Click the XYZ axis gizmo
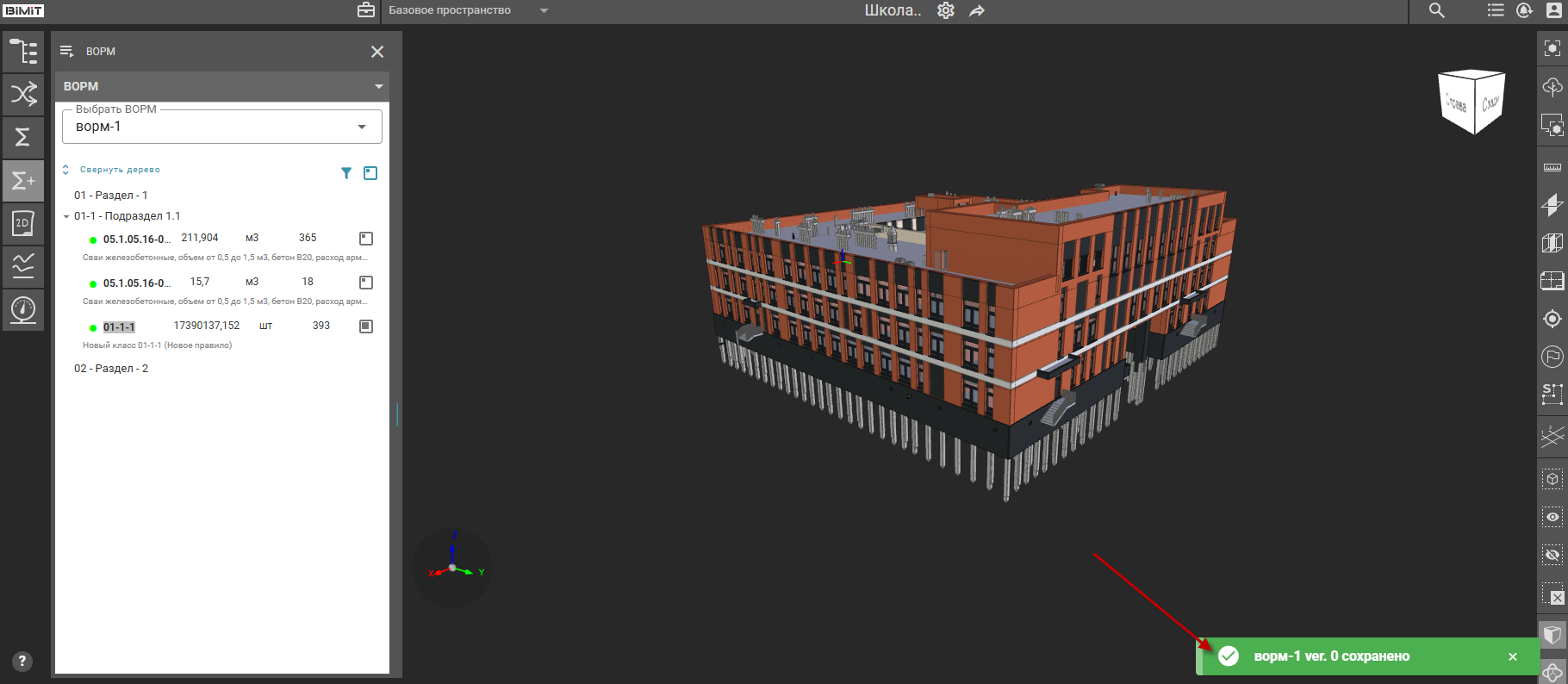Screen dimensions: 1568x684 click(x=453, y=567)
